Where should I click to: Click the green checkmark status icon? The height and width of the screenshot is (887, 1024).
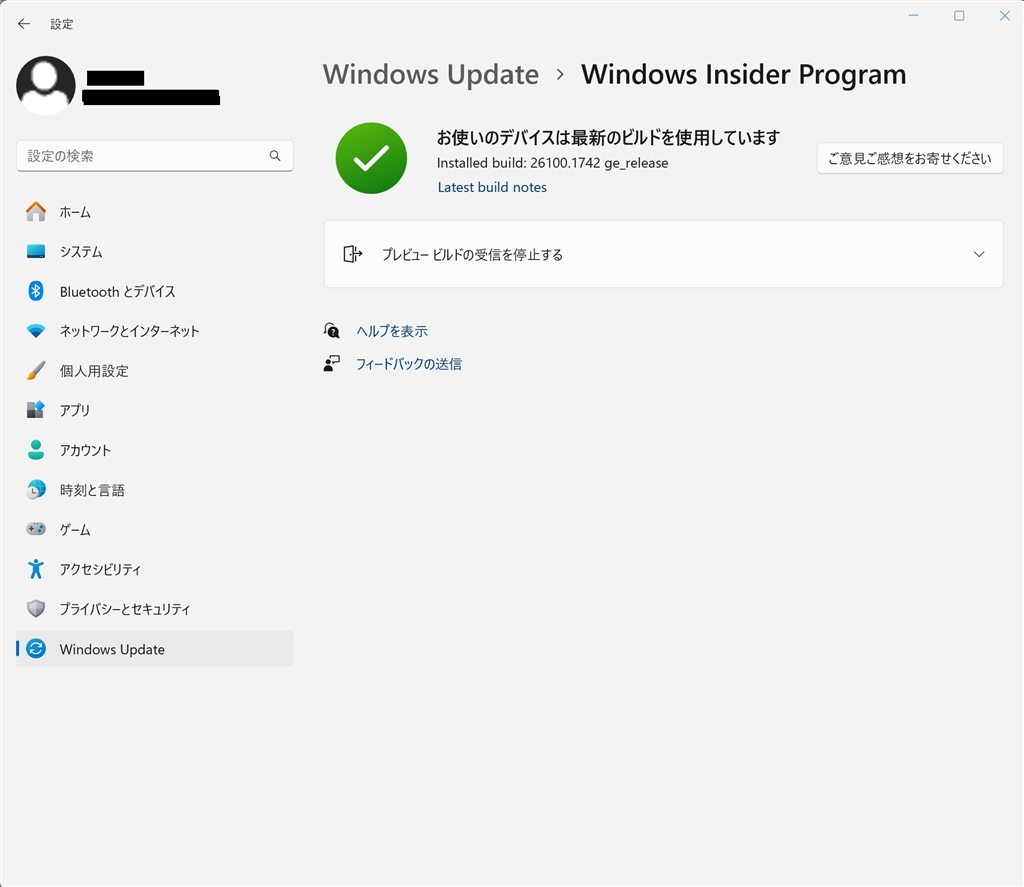point(371,158)
